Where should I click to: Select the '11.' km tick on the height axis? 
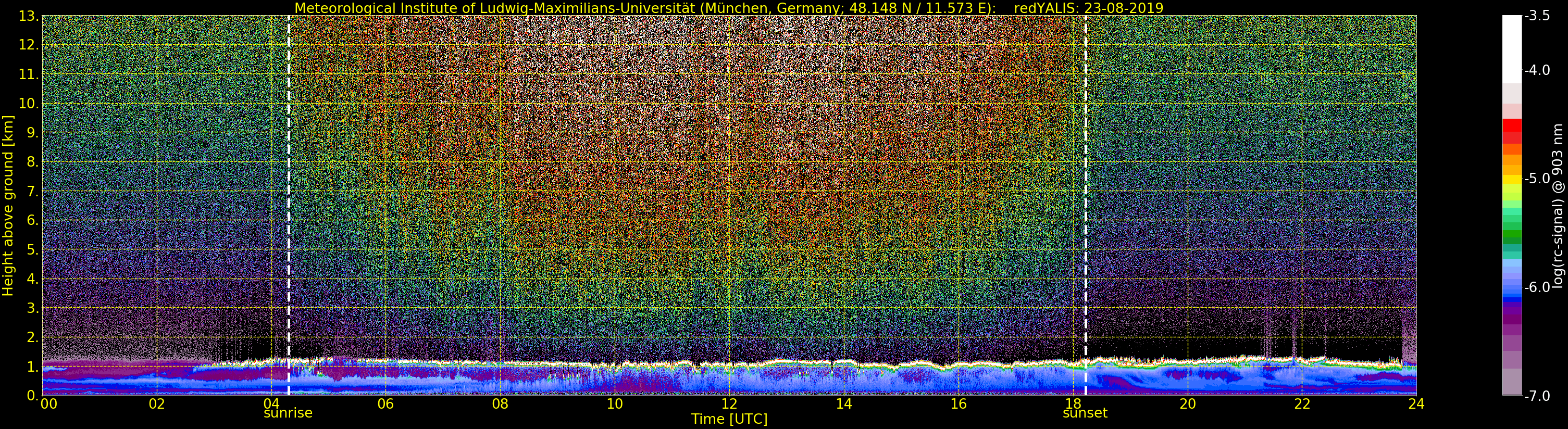tap(29, 74)
